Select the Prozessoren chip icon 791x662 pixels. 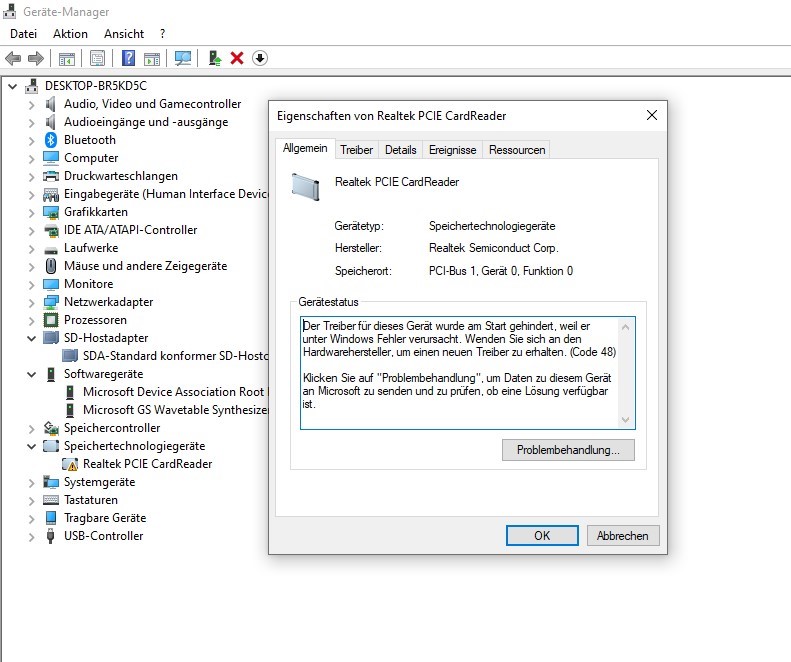[51, 320]
